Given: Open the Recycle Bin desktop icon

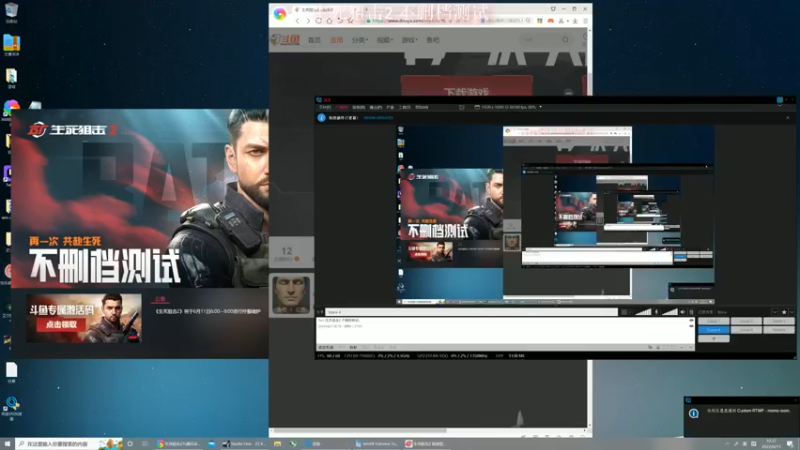Looking at the screenshot, I should (11, 12).
